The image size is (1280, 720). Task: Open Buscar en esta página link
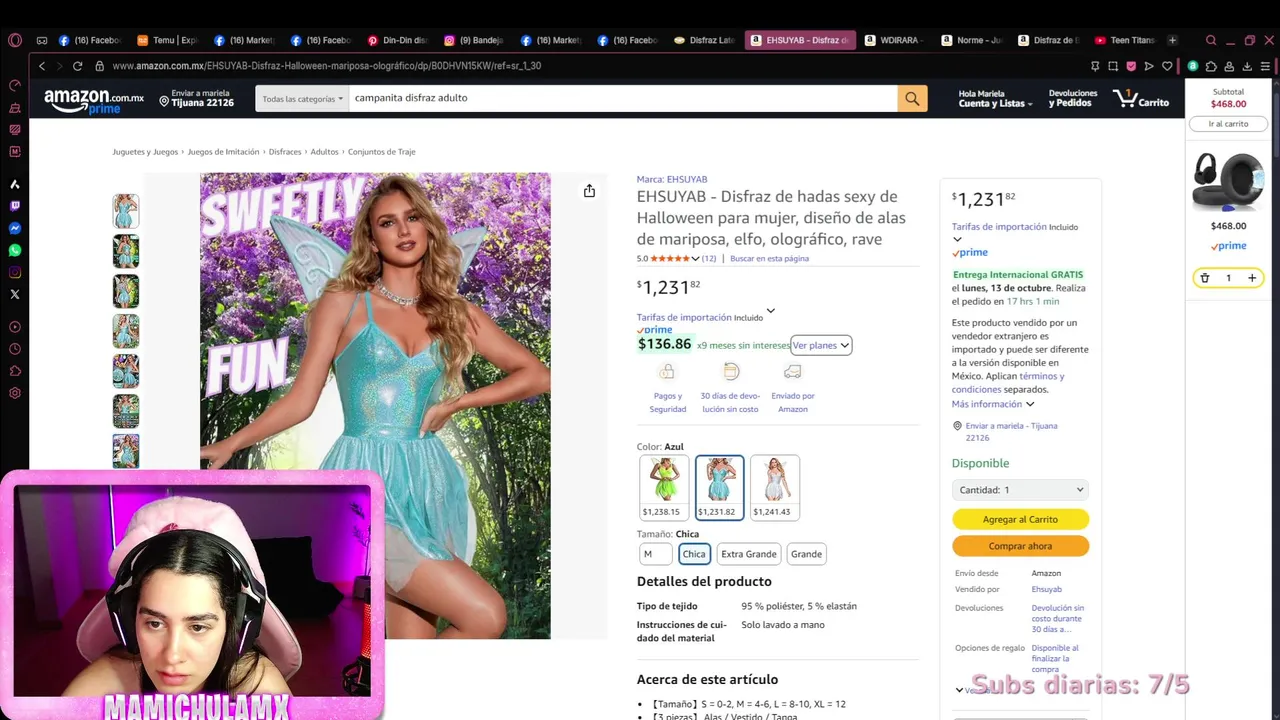(x=769, y=259)
